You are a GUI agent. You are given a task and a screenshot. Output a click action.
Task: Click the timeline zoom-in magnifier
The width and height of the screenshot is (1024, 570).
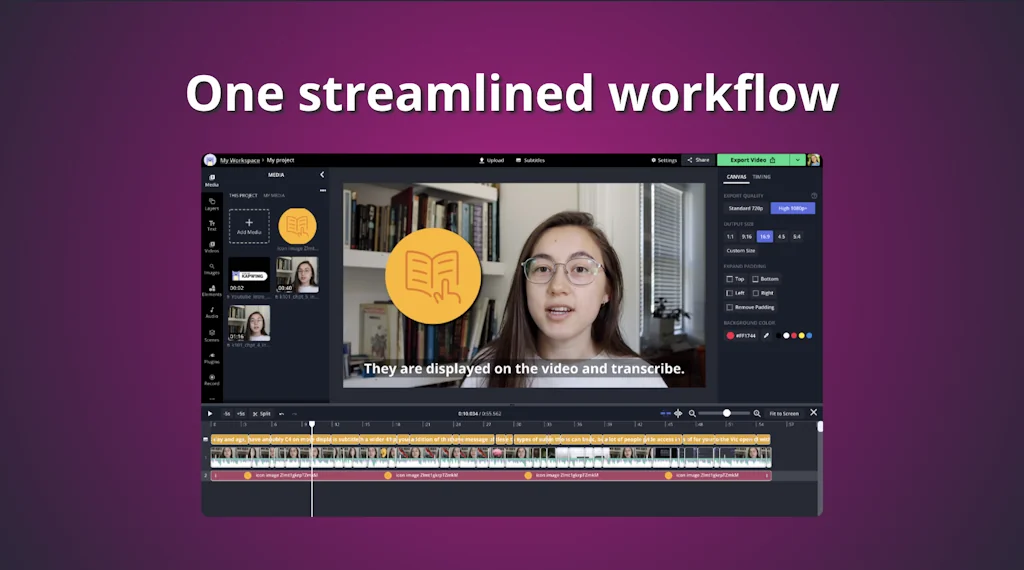[757, 413]
